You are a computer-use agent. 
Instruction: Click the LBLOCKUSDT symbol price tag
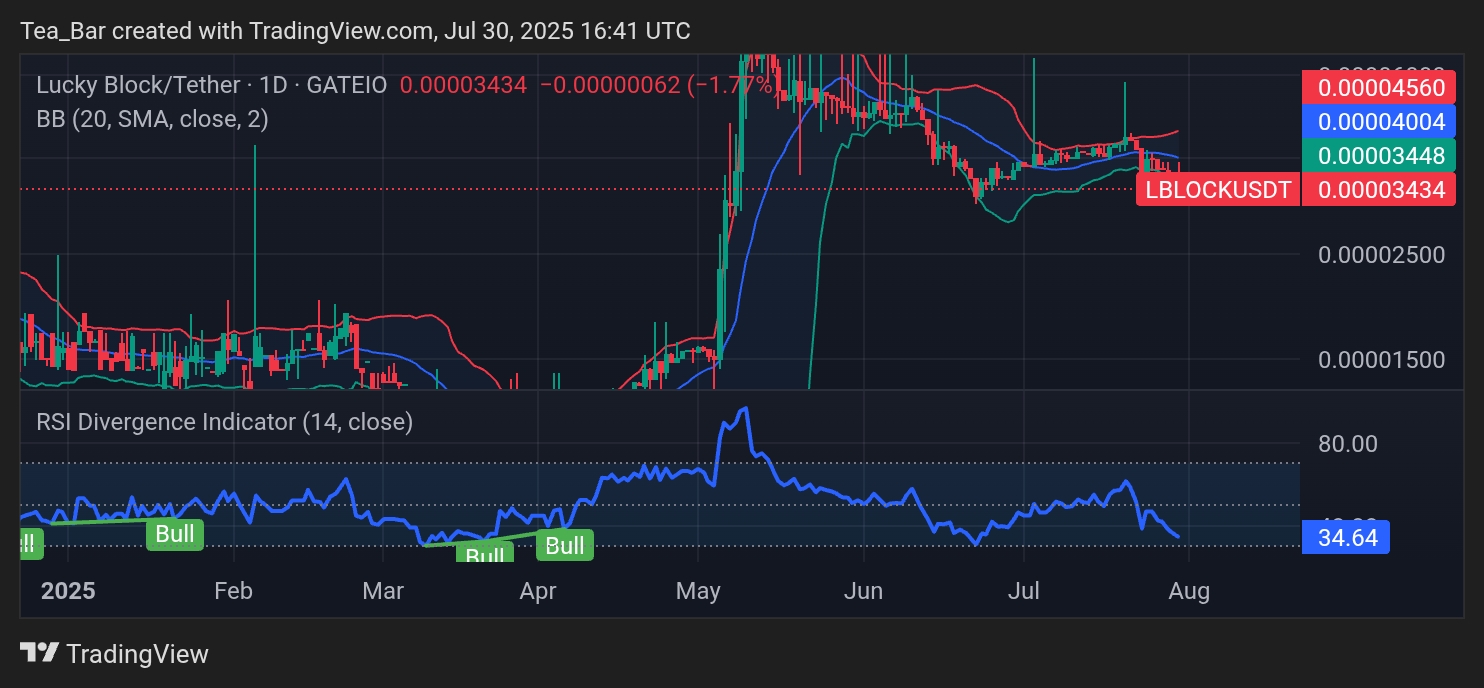(x=1218, y=190)
